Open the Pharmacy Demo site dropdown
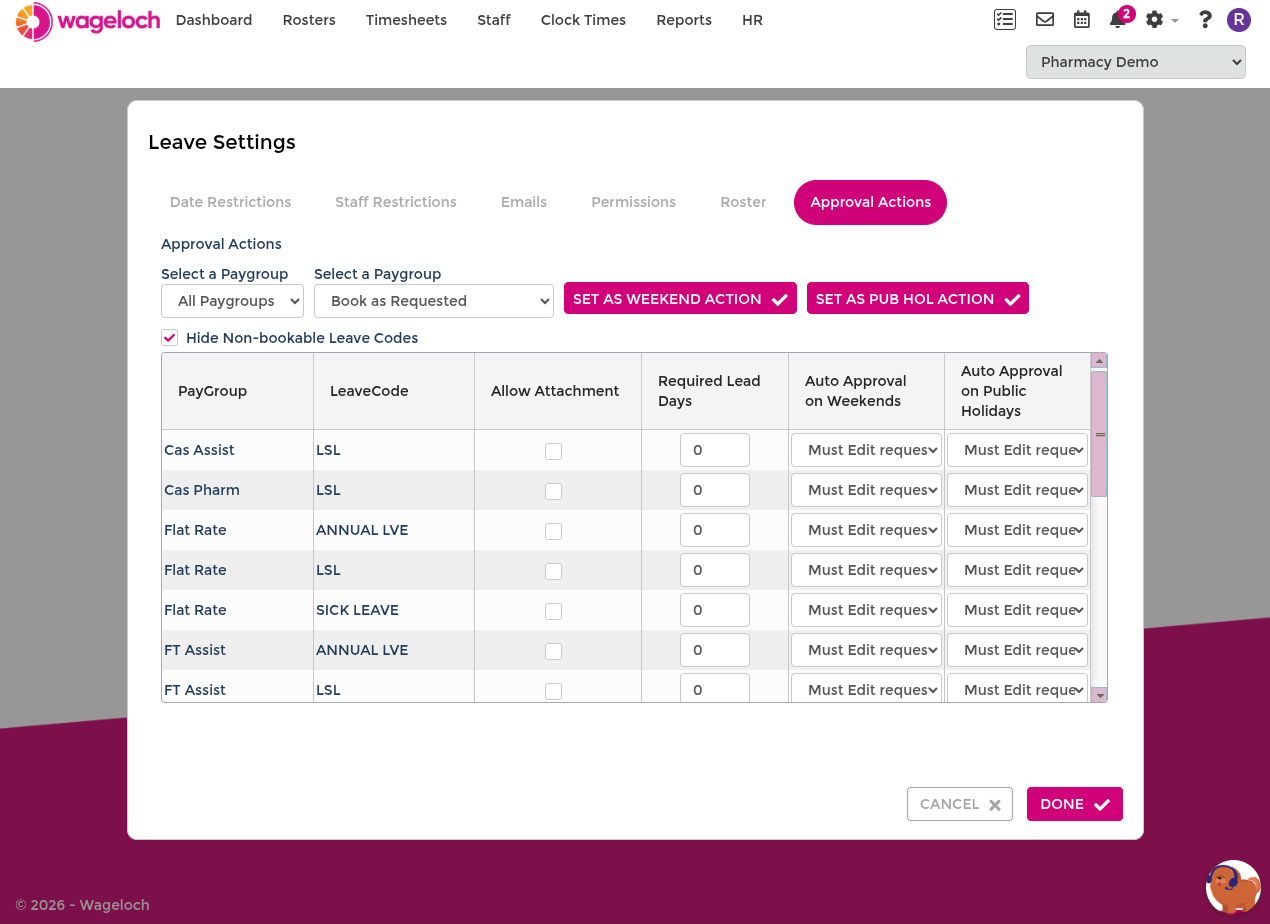1270x924 pixels. click(x=1136, y=62)
